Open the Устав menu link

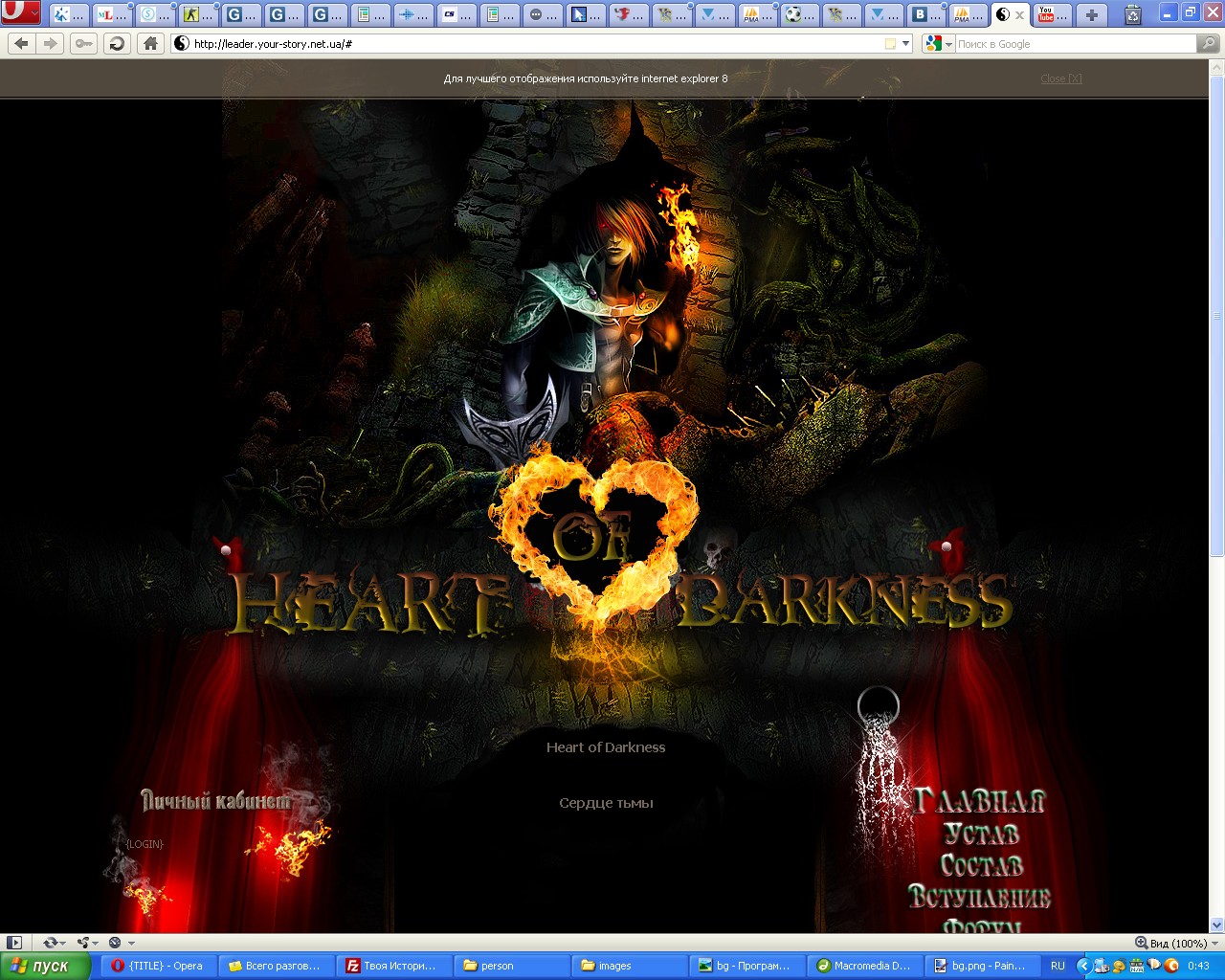click(981, 833)
